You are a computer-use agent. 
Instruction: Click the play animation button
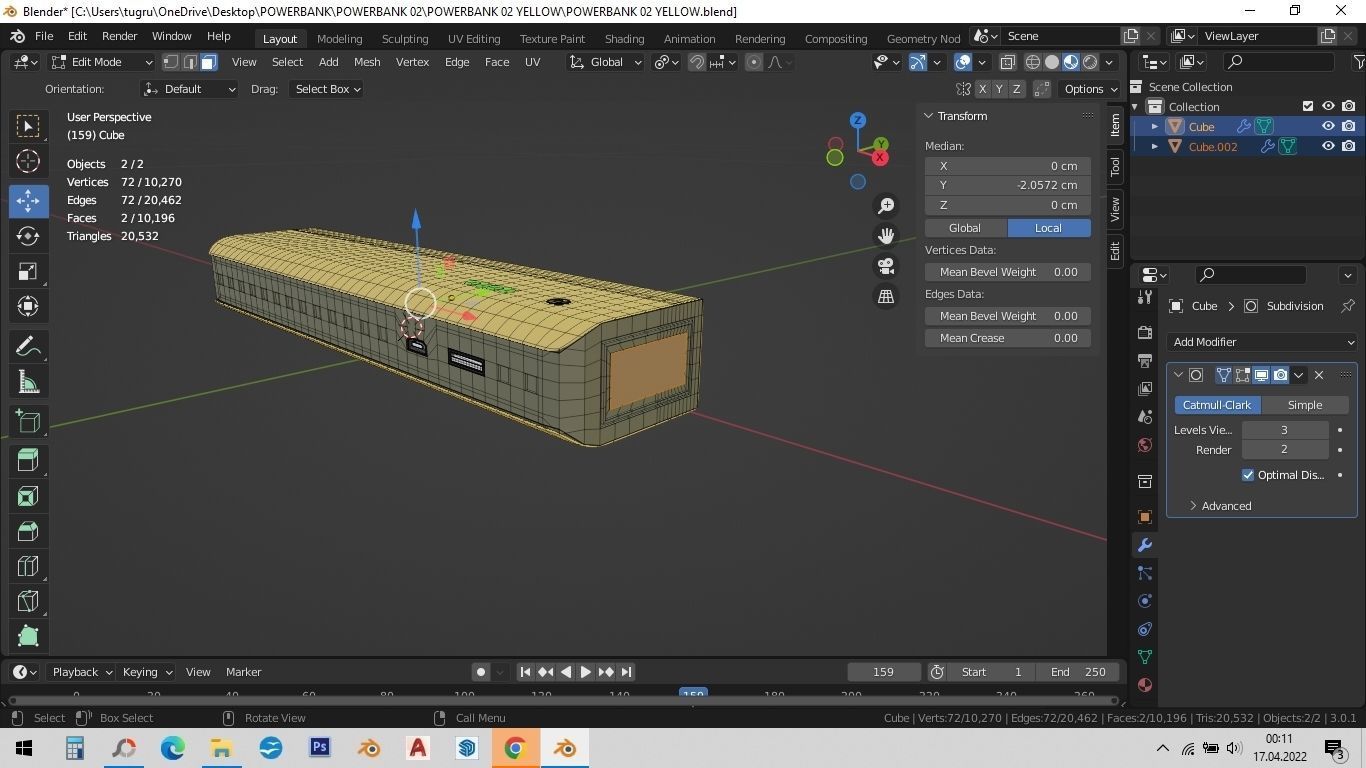click(x=586, y=672)
